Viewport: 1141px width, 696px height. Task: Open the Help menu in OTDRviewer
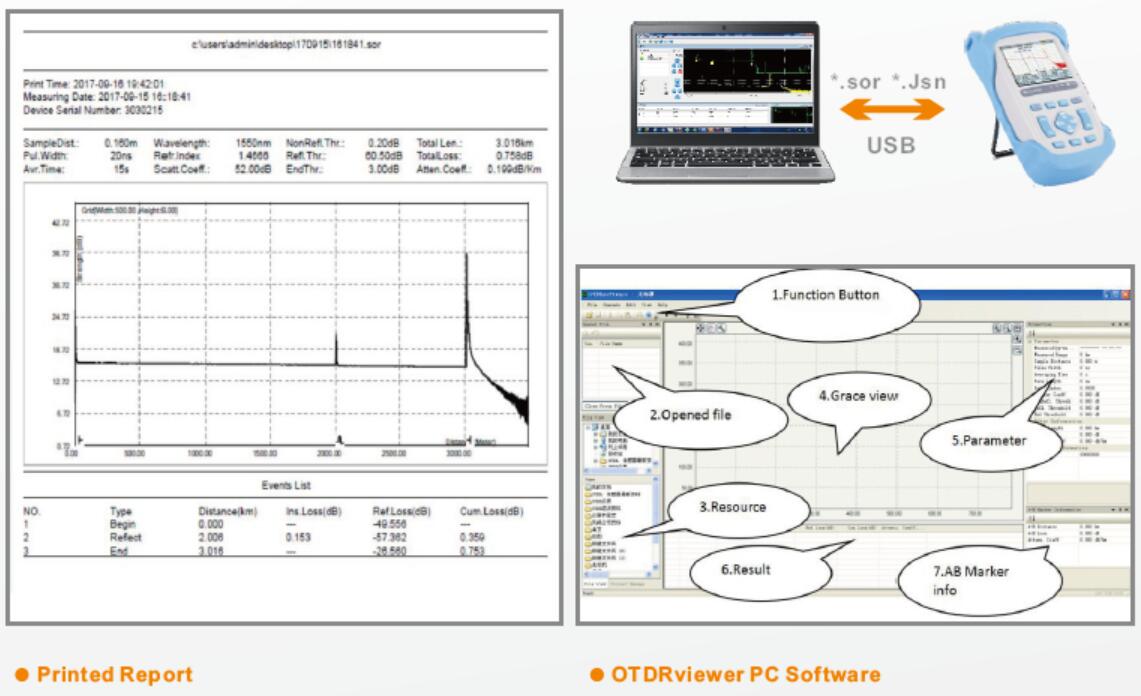tap(661, 305)
